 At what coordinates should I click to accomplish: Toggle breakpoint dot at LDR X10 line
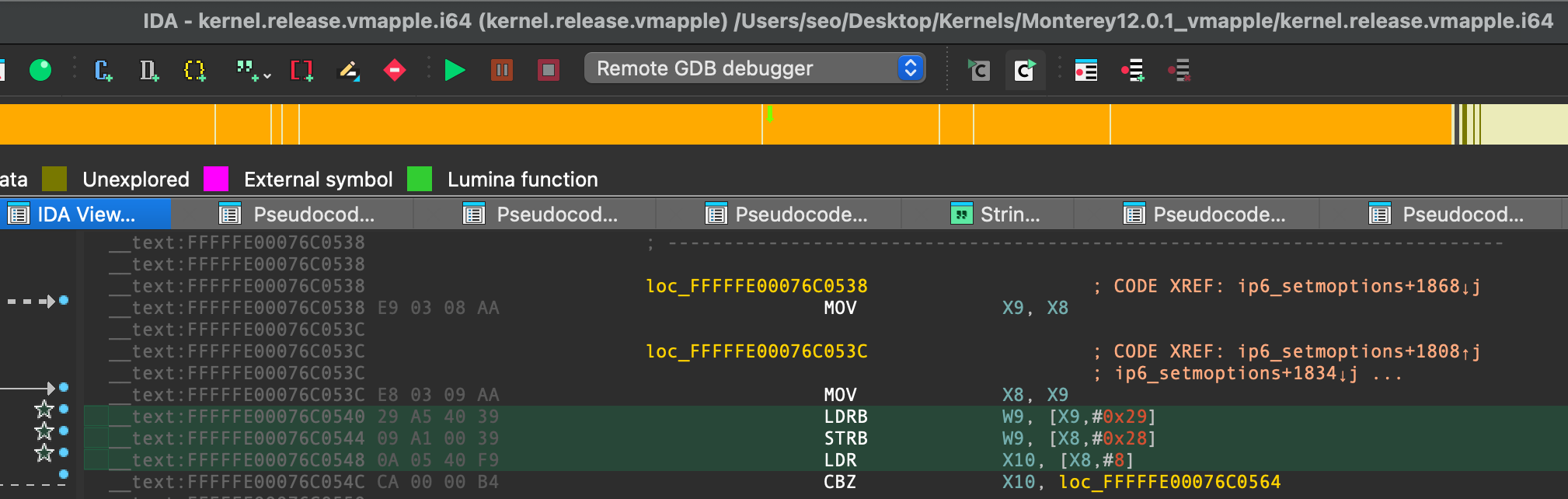click(64, 452)
